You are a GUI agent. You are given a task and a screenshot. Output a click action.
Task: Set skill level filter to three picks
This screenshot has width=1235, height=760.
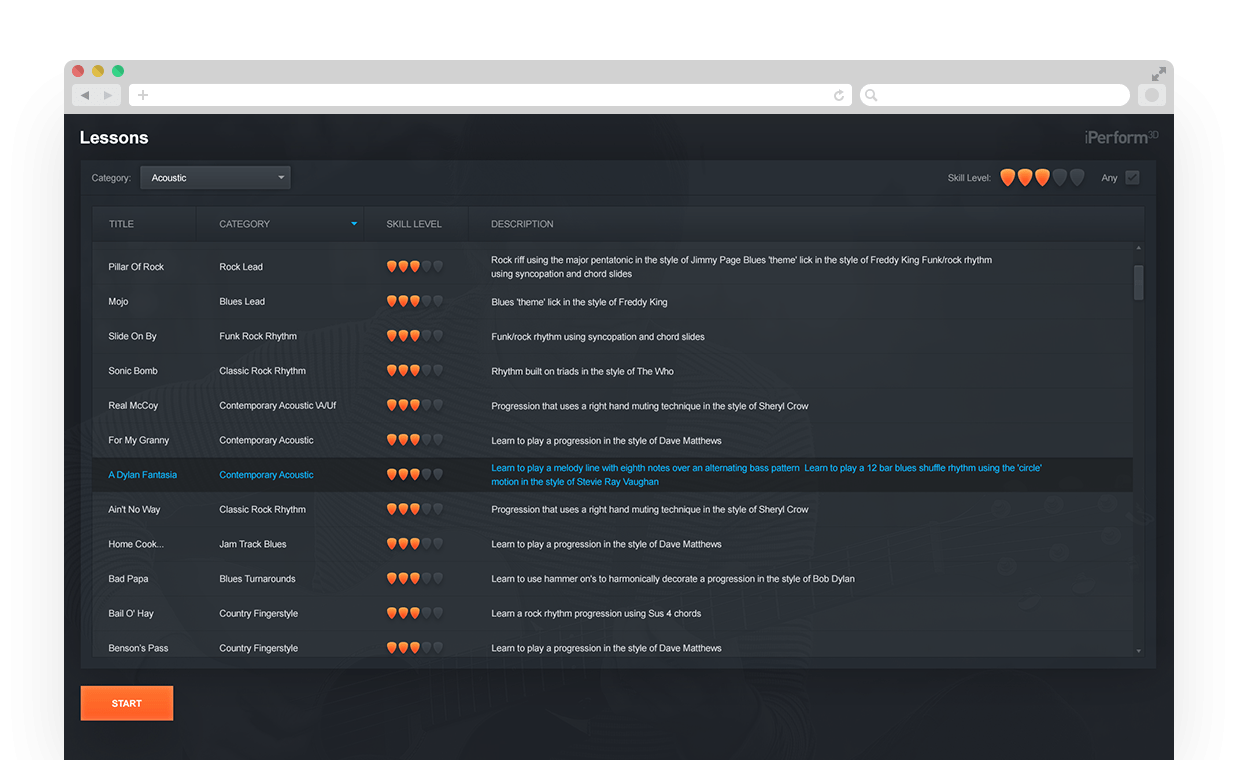(1042, 178)
